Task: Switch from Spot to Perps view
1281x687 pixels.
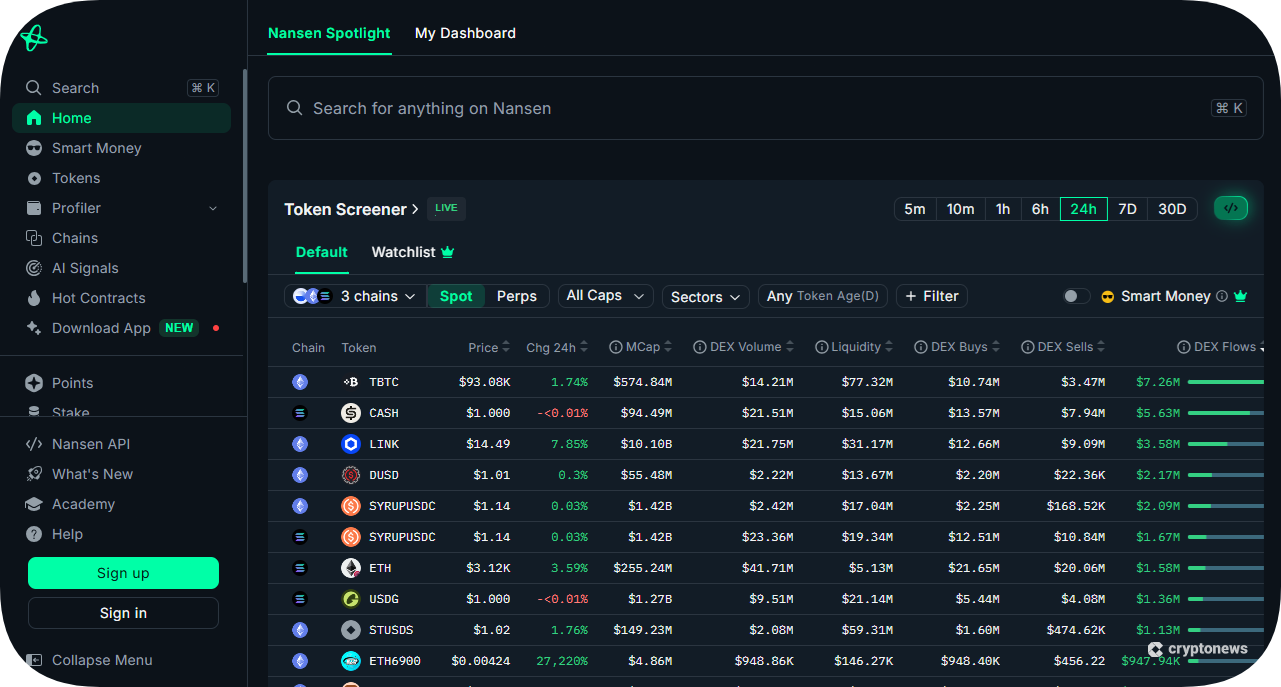Action: 517,296
